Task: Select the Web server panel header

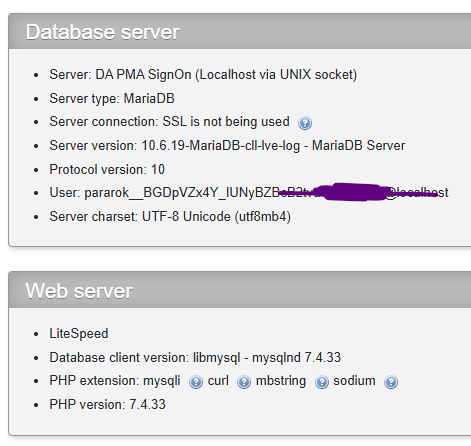Action: click(240, 290)
